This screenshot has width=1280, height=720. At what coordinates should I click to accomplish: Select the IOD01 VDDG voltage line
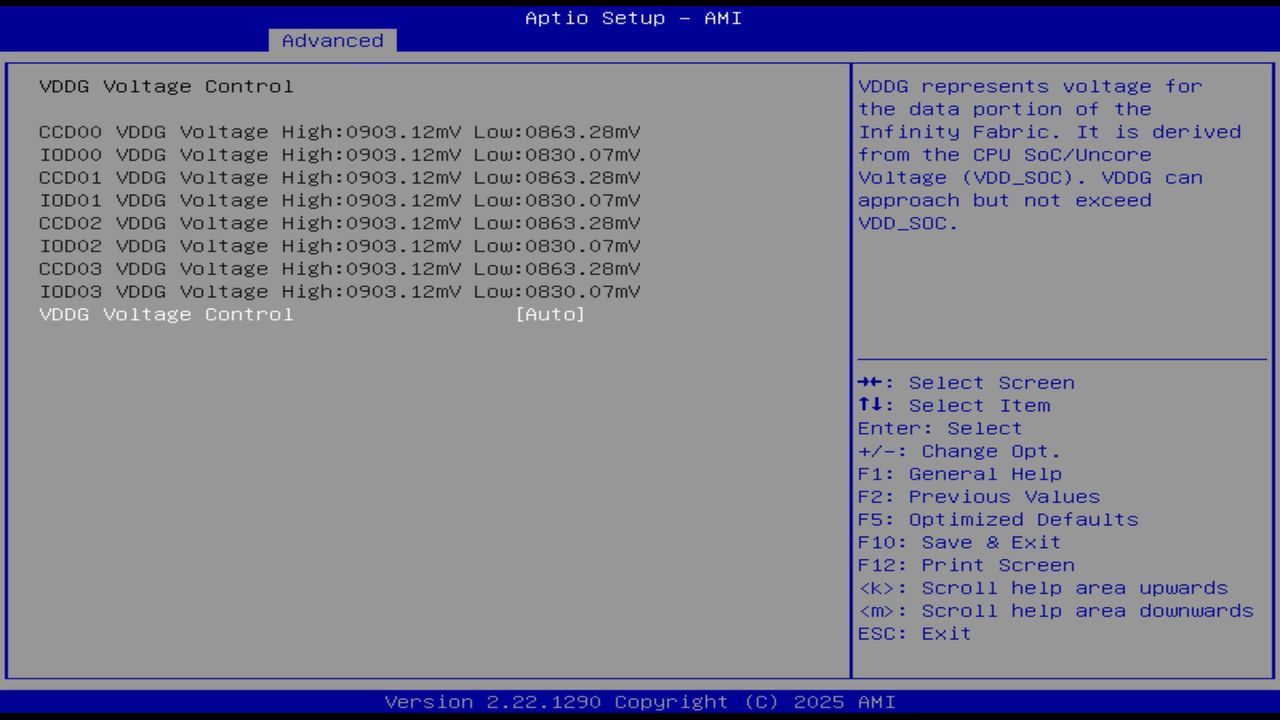[x=339, y=200]
